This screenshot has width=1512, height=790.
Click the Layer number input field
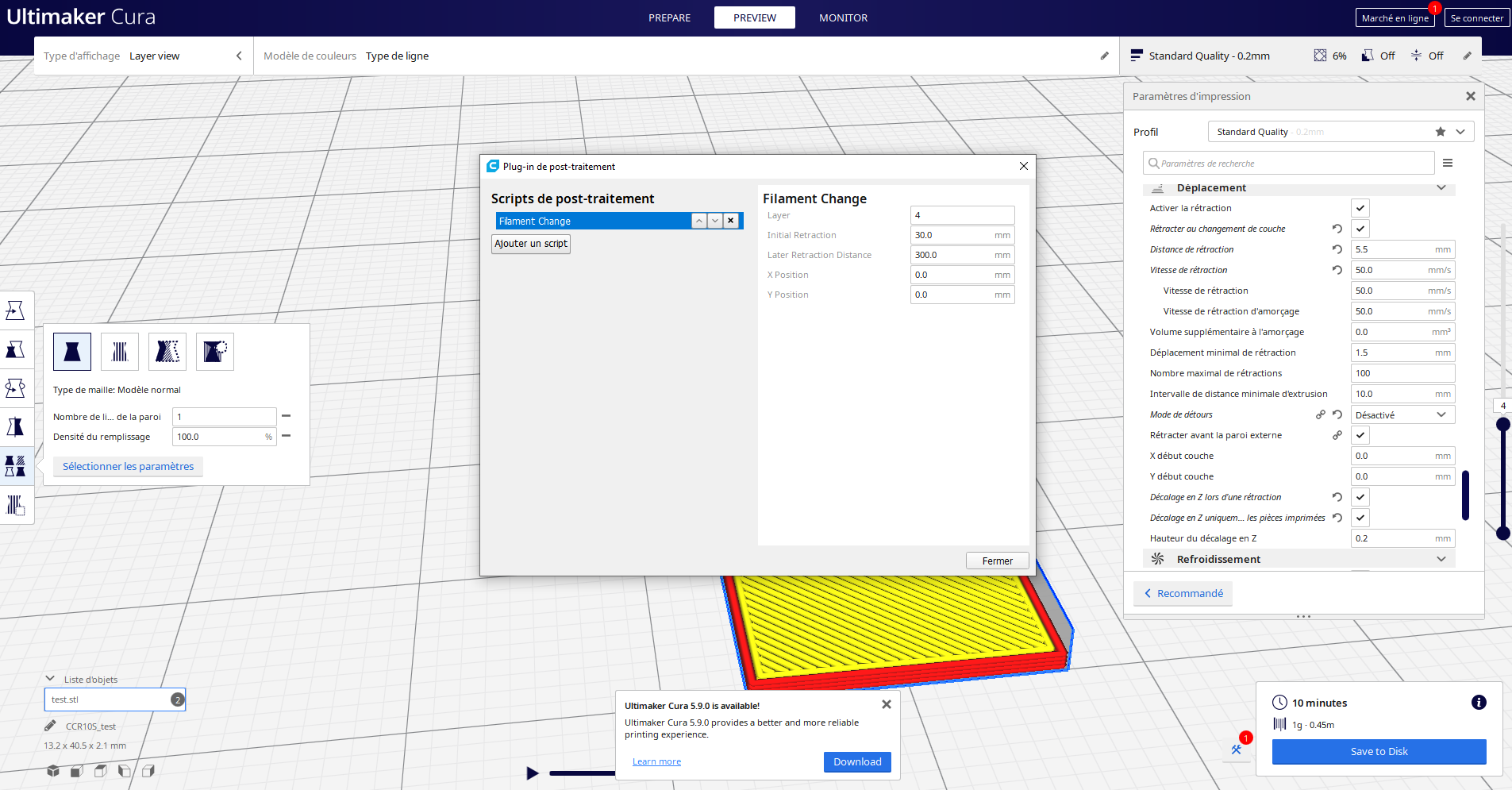click(963, 215)
